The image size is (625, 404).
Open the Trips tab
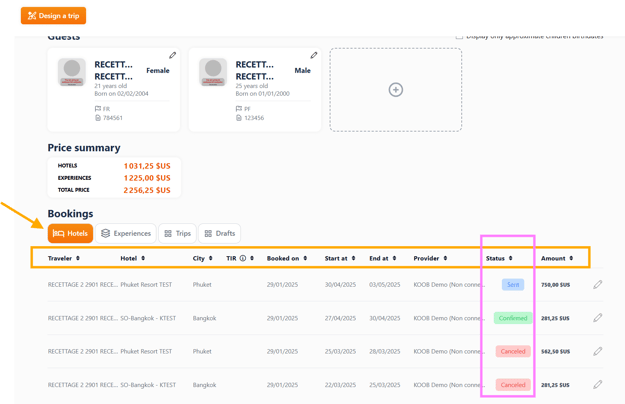pyautogui.click(x=177, y=234)
